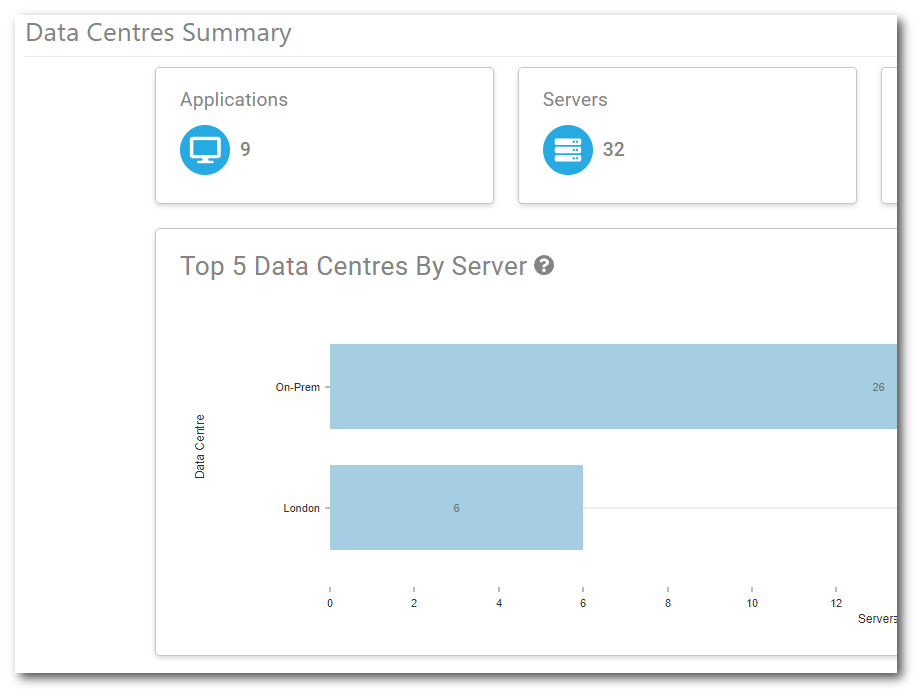Click the 0 tick on the x-axis
The width and height of the screenshot is (922, 698).
[330, 603]
